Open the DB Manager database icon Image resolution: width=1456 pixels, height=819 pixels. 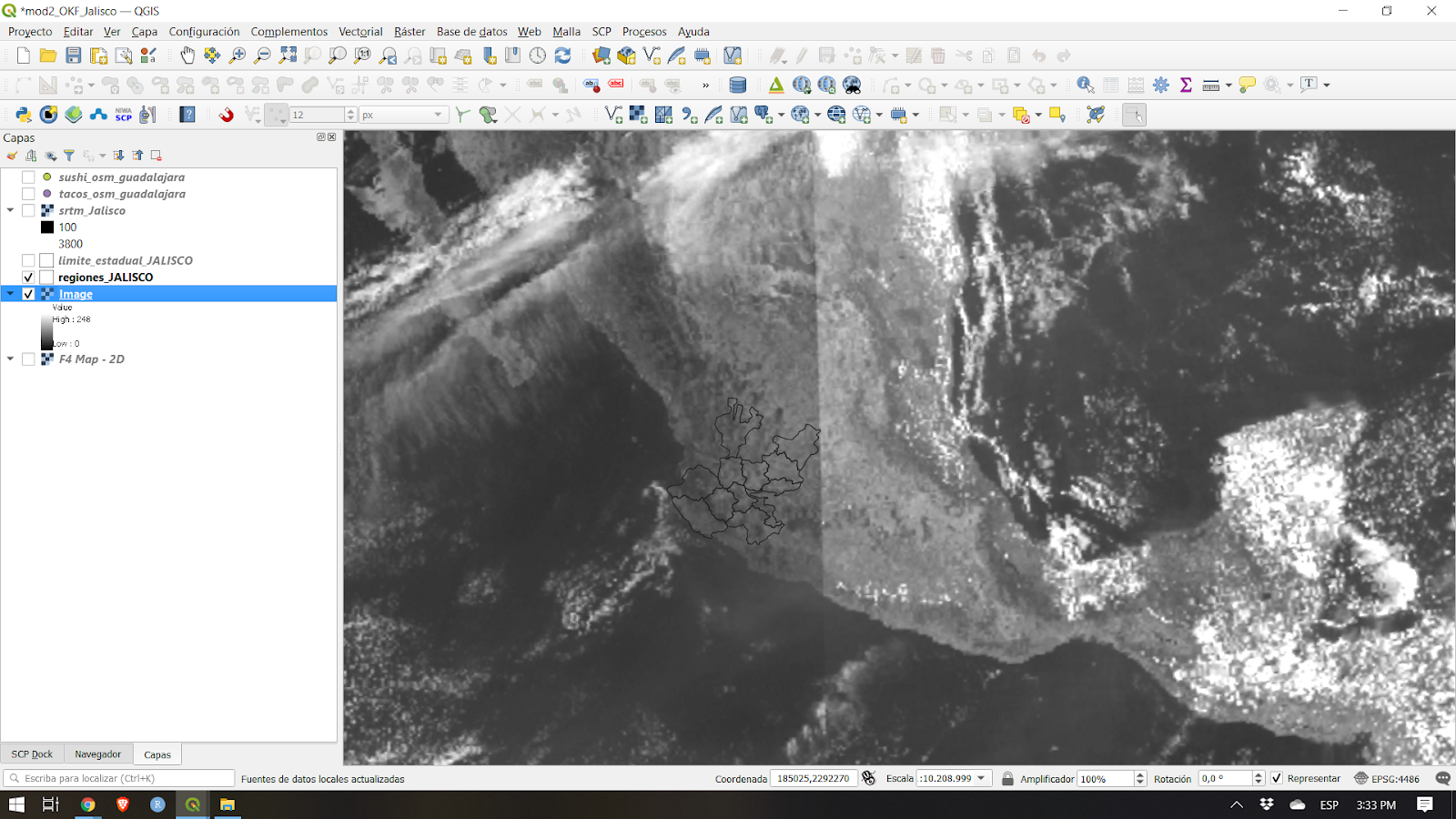738,85
